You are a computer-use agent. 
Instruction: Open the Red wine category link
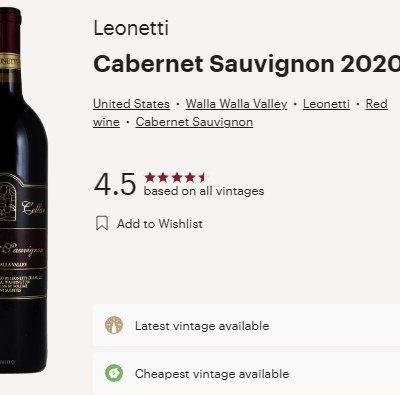click(377, 104)
